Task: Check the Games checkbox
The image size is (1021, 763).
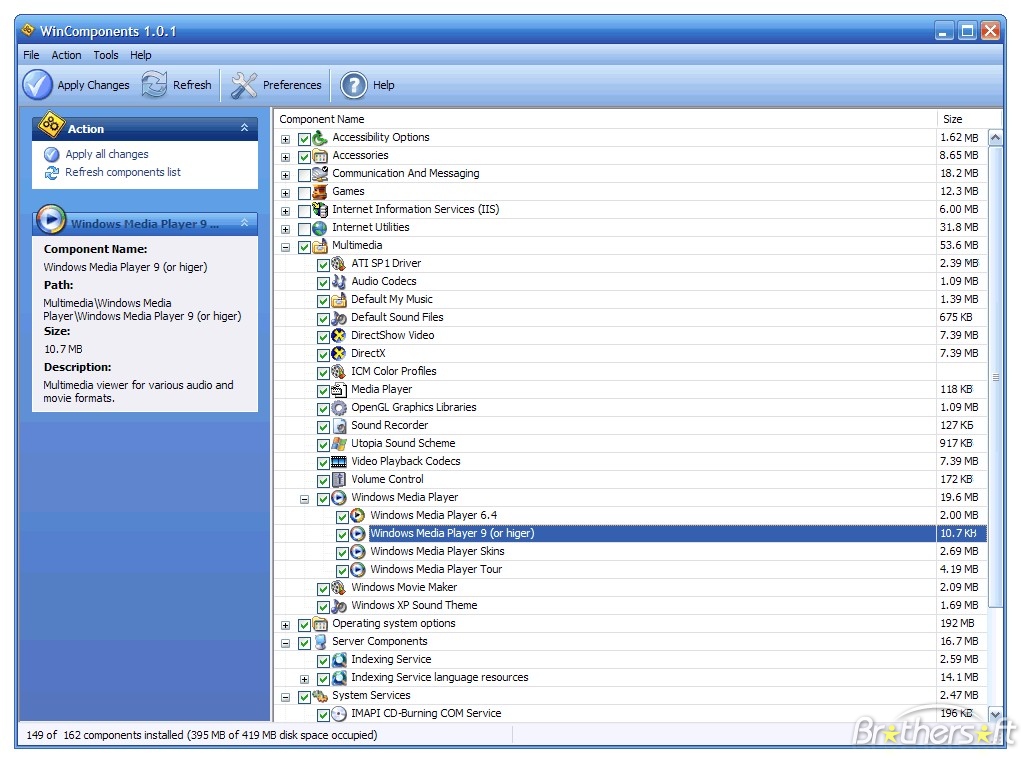Action: 304,193
